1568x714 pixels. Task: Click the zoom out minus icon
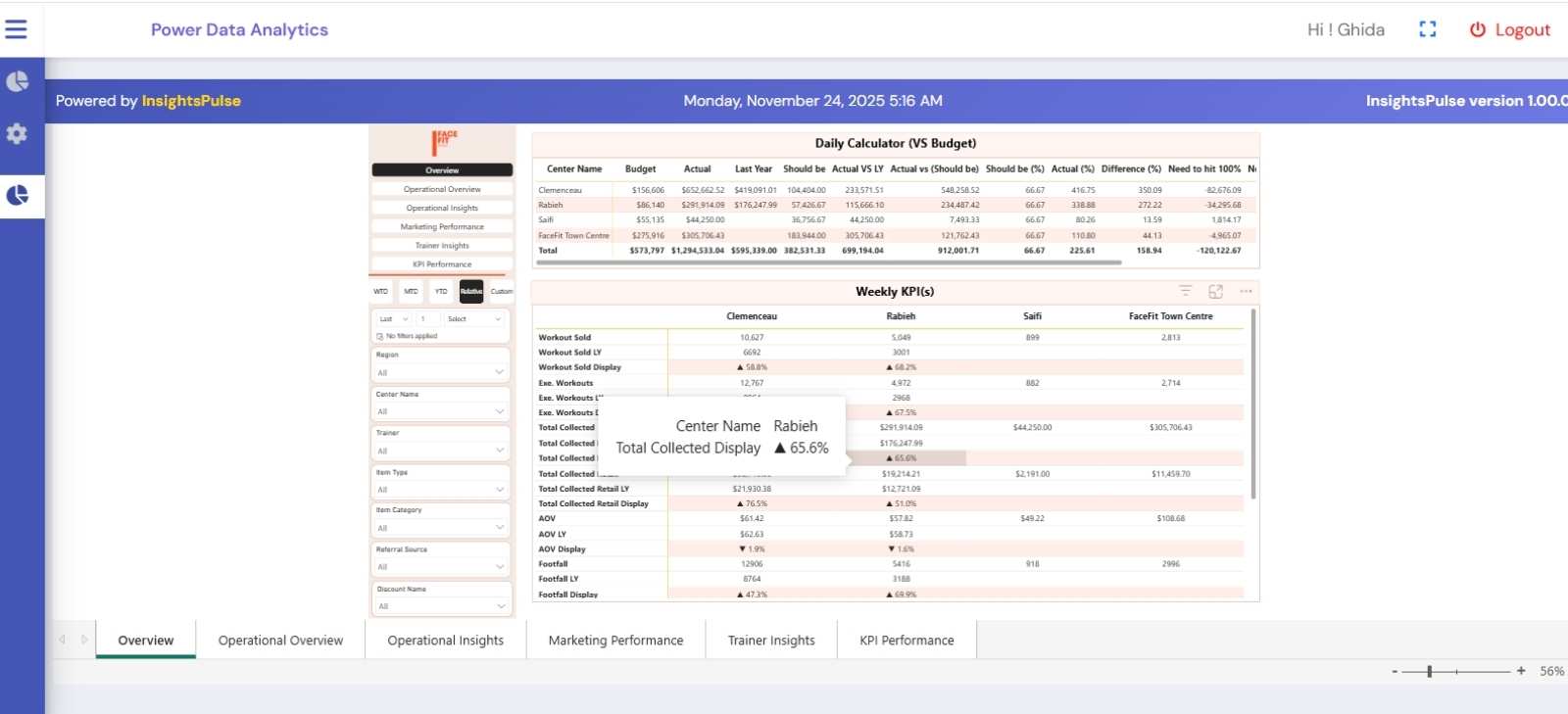(1395, 671)
